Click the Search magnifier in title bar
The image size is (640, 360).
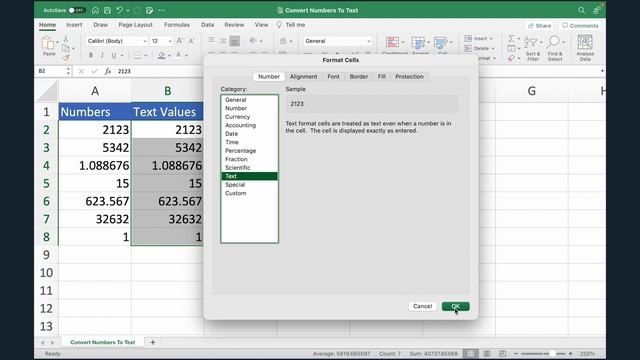[x=581, y=10]
